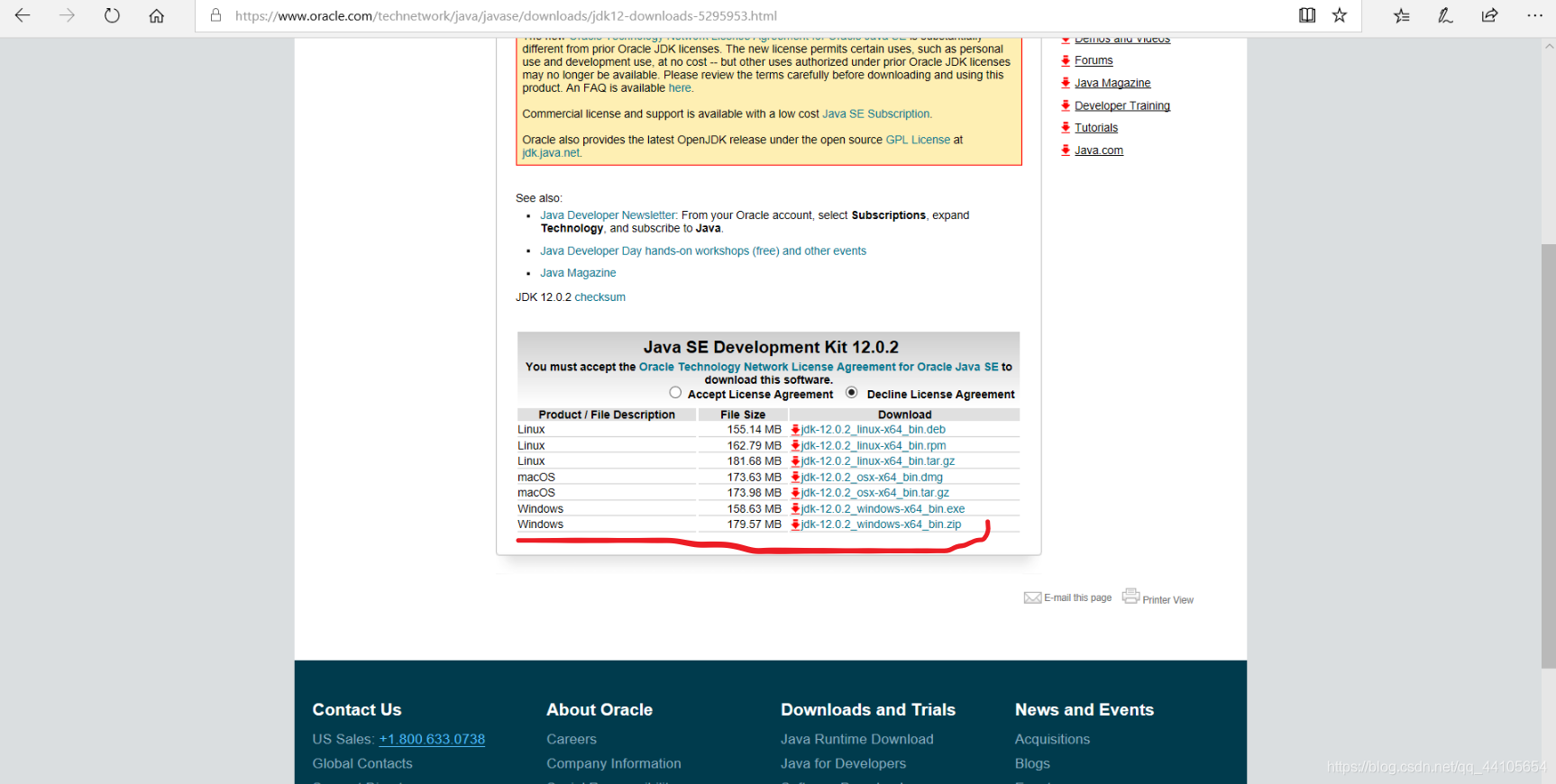Click red arrow icon beside Forums

click(1066, 60)
